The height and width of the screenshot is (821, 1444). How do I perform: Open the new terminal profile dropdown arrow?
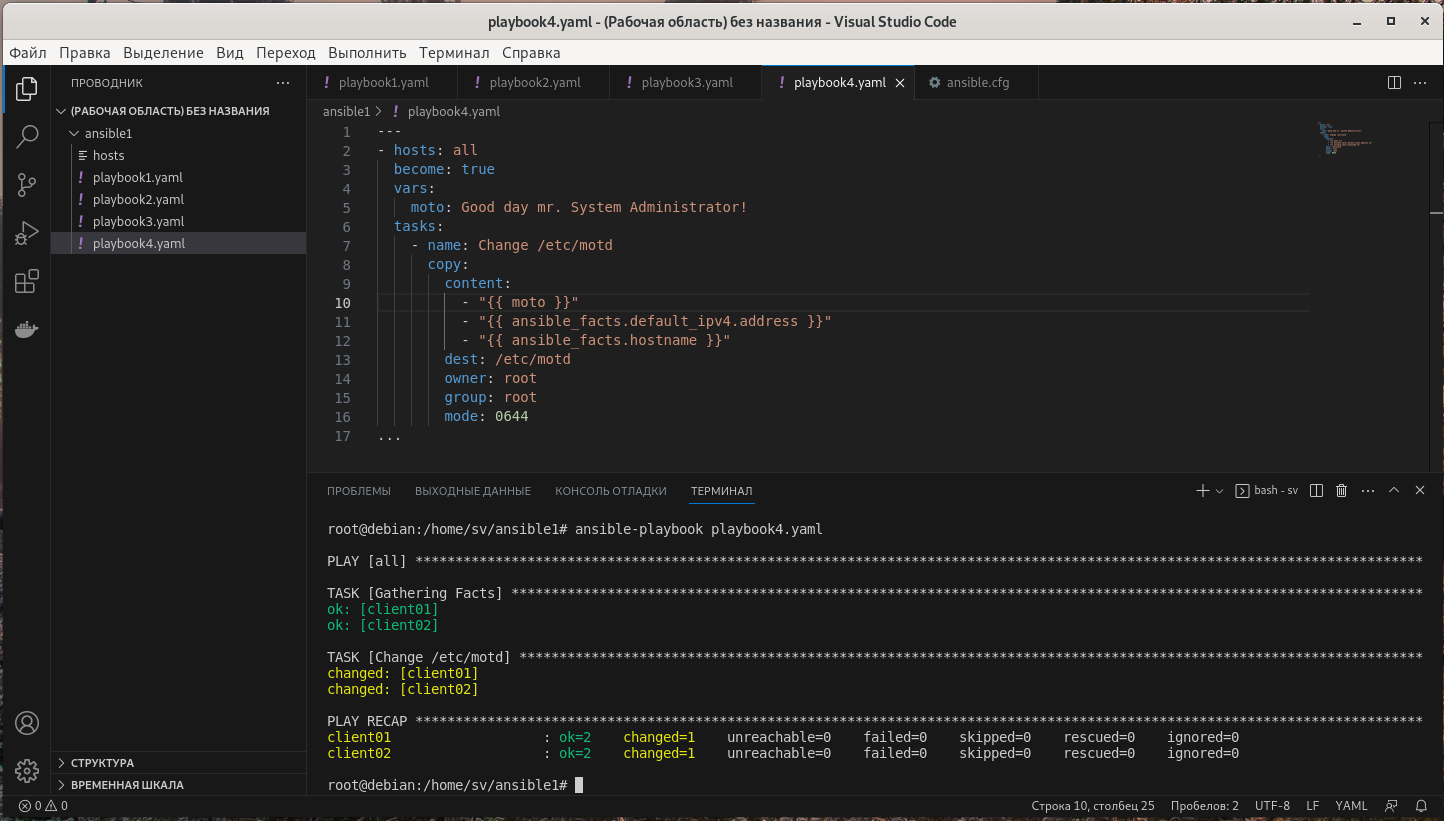(x=1219, y=491)
